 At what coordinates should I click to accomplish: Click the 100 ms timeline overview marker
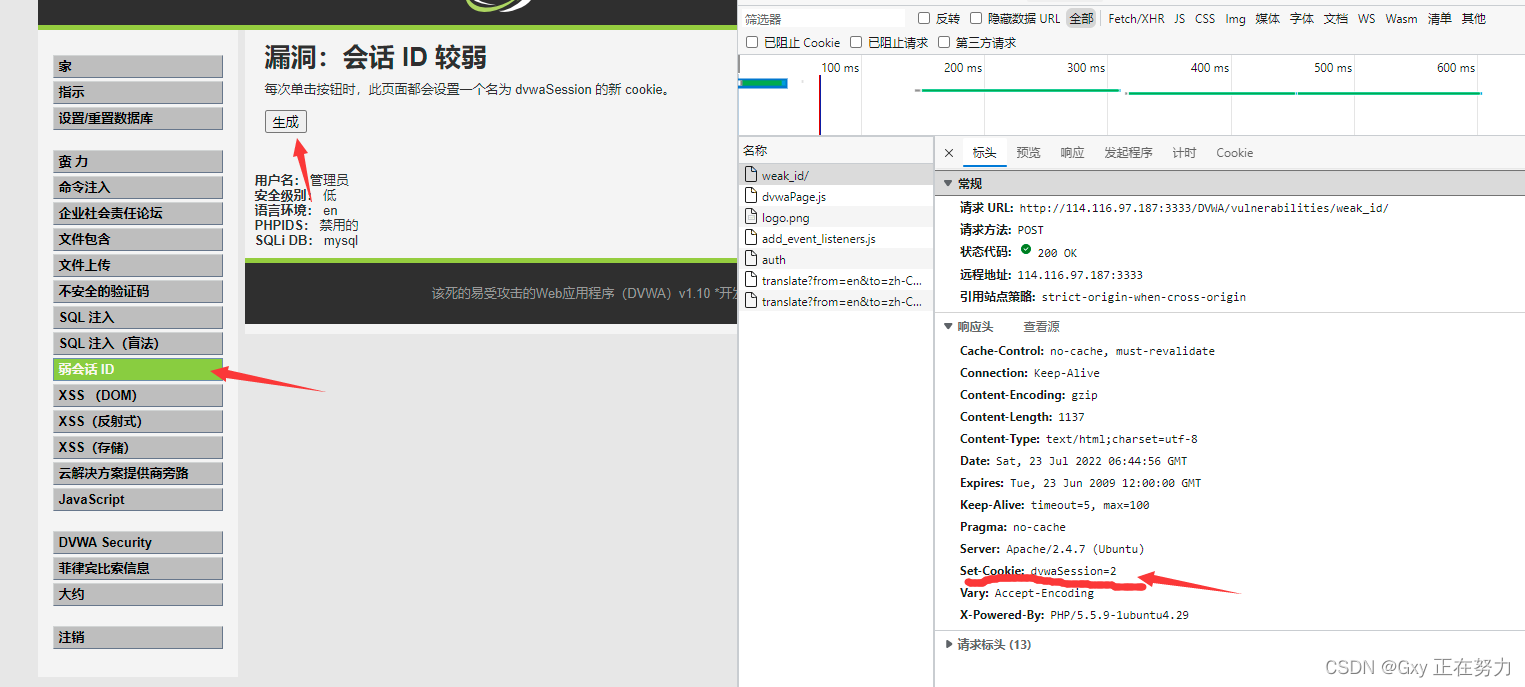(x=839, y=68)
